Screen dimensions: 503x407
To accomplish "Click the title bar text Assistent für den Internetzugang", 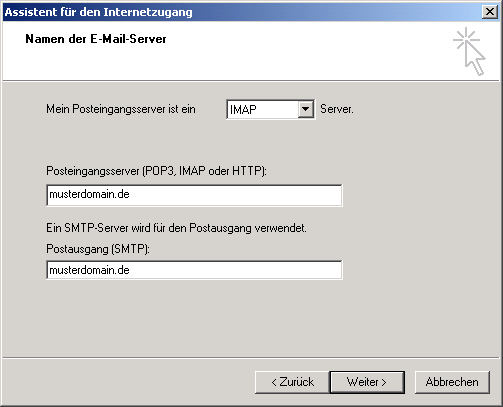I will [99, 12].
